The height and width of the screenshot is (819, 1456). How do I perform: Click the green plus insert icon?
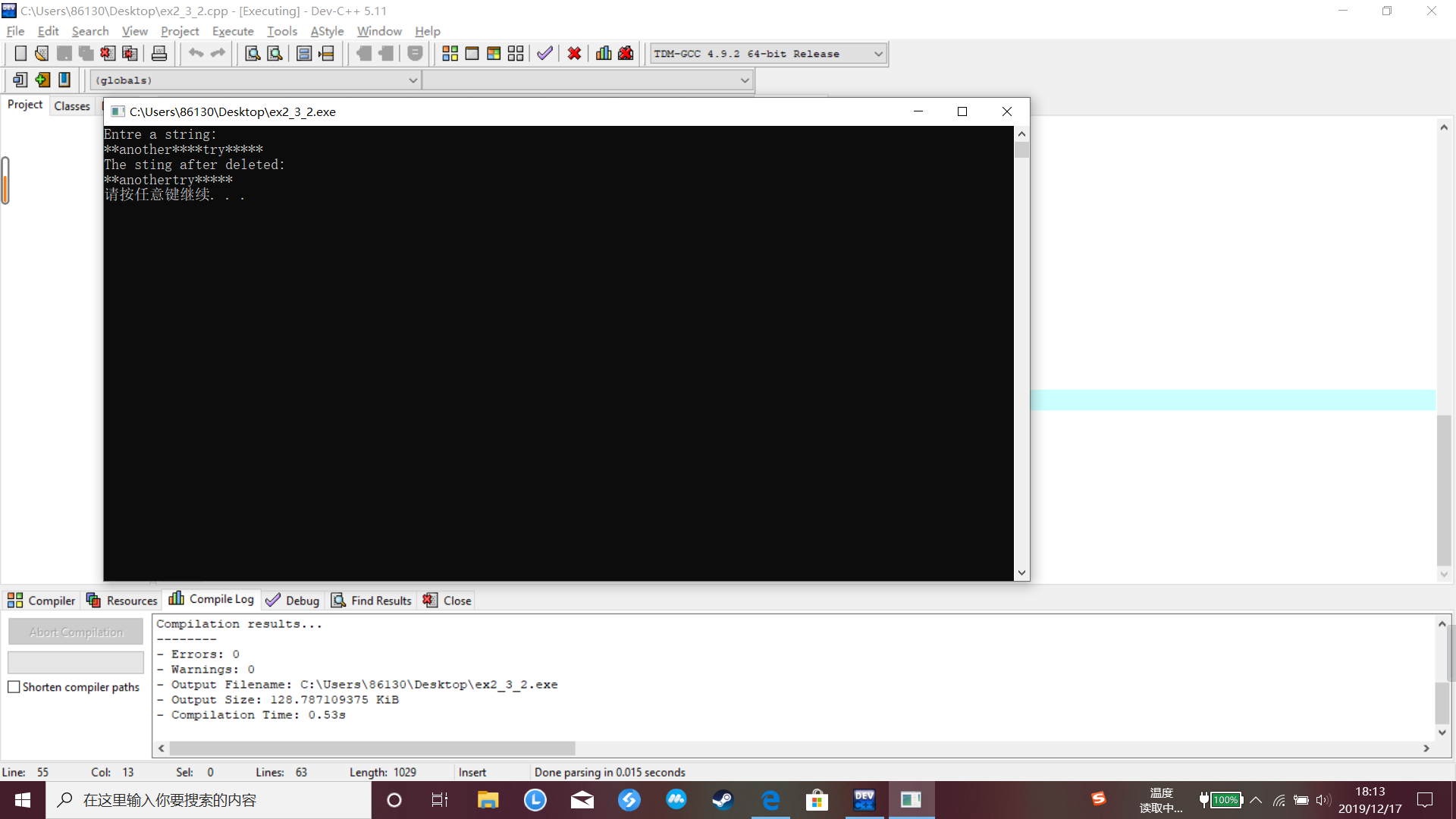[42, 80]
